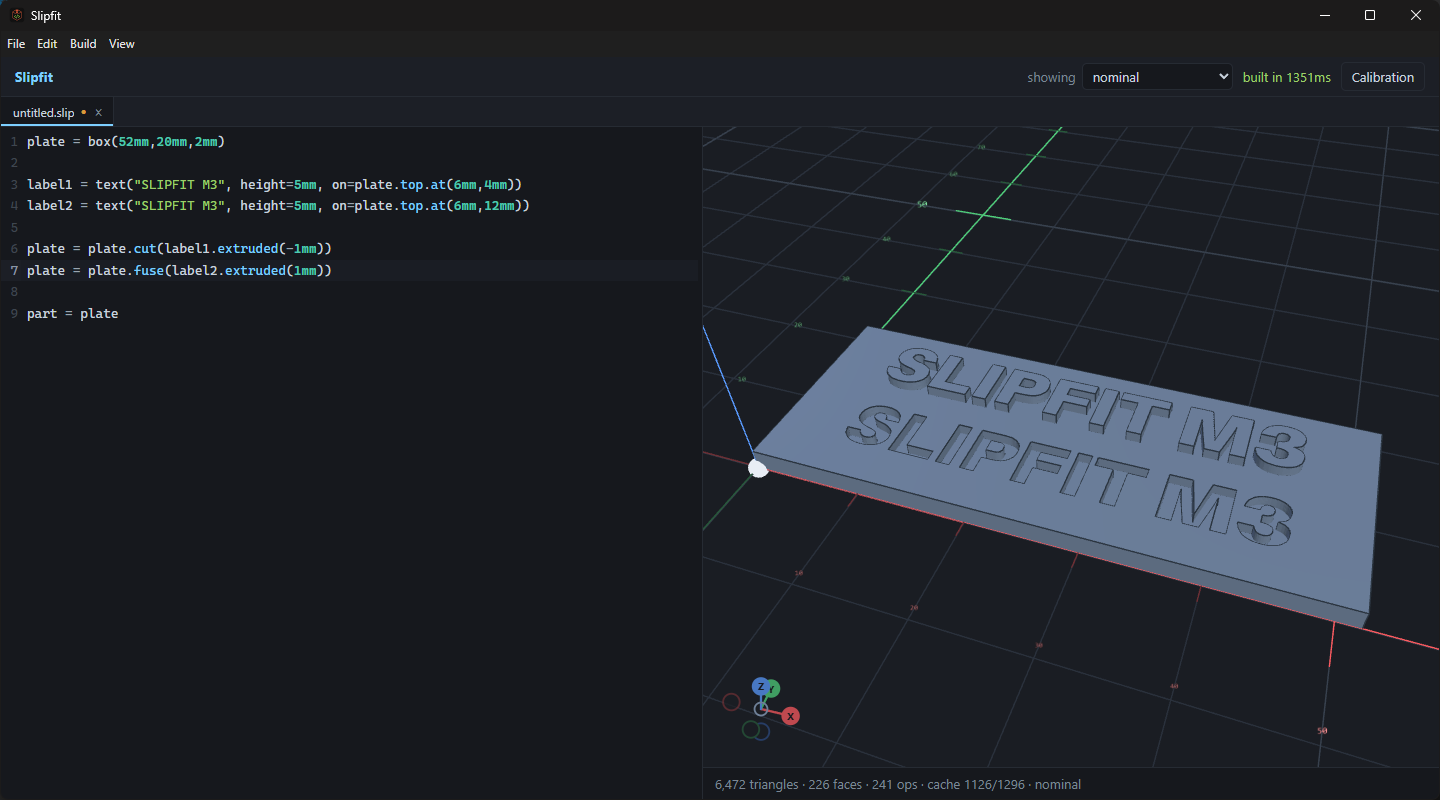This screenshot has height=800, width=1440.
Task: Click the grey center ring of the axis gizmo
Action: point(761,709)
